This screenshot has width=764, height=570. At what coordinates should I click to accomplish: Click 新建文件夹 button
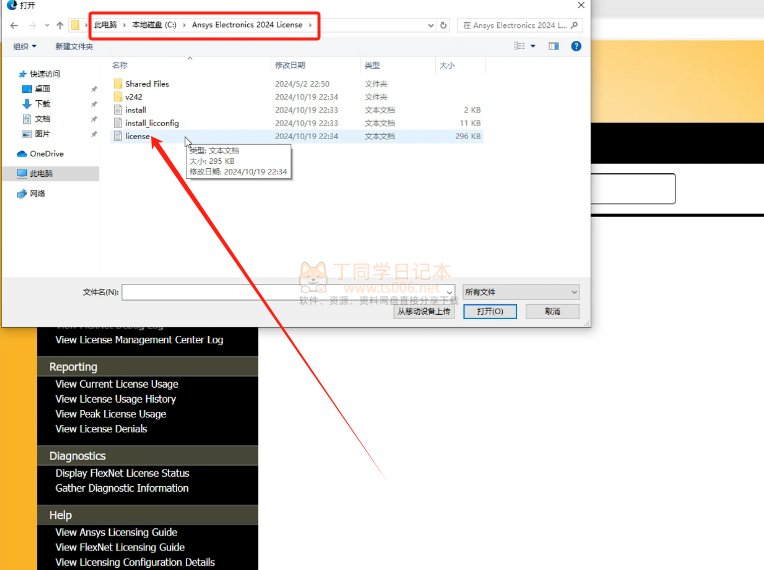[x=74, y=46]
